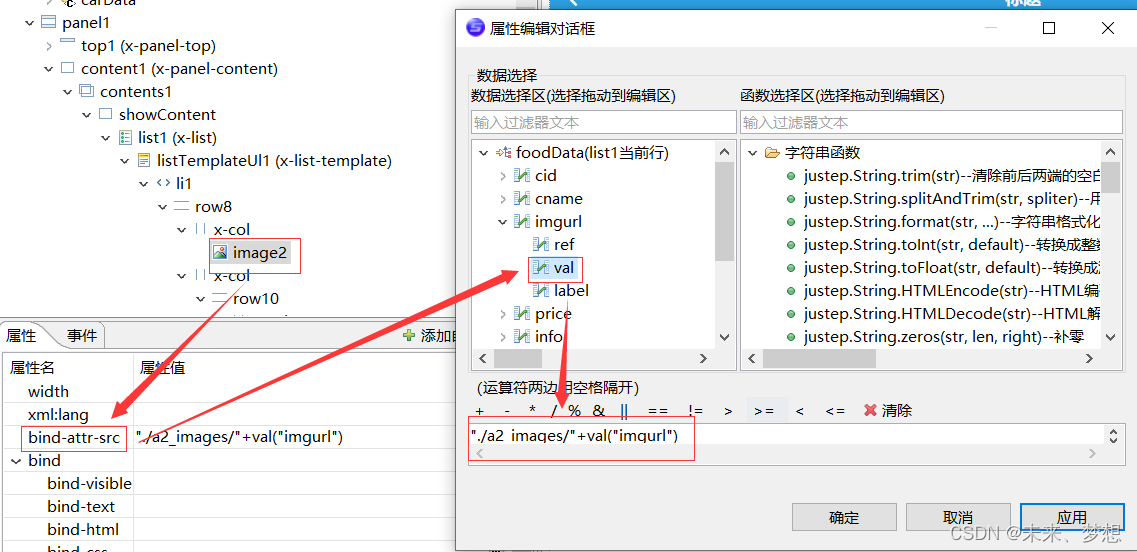Select justep.String.HTMLEncode function
1137x552 pixels.
click(950, 291)
